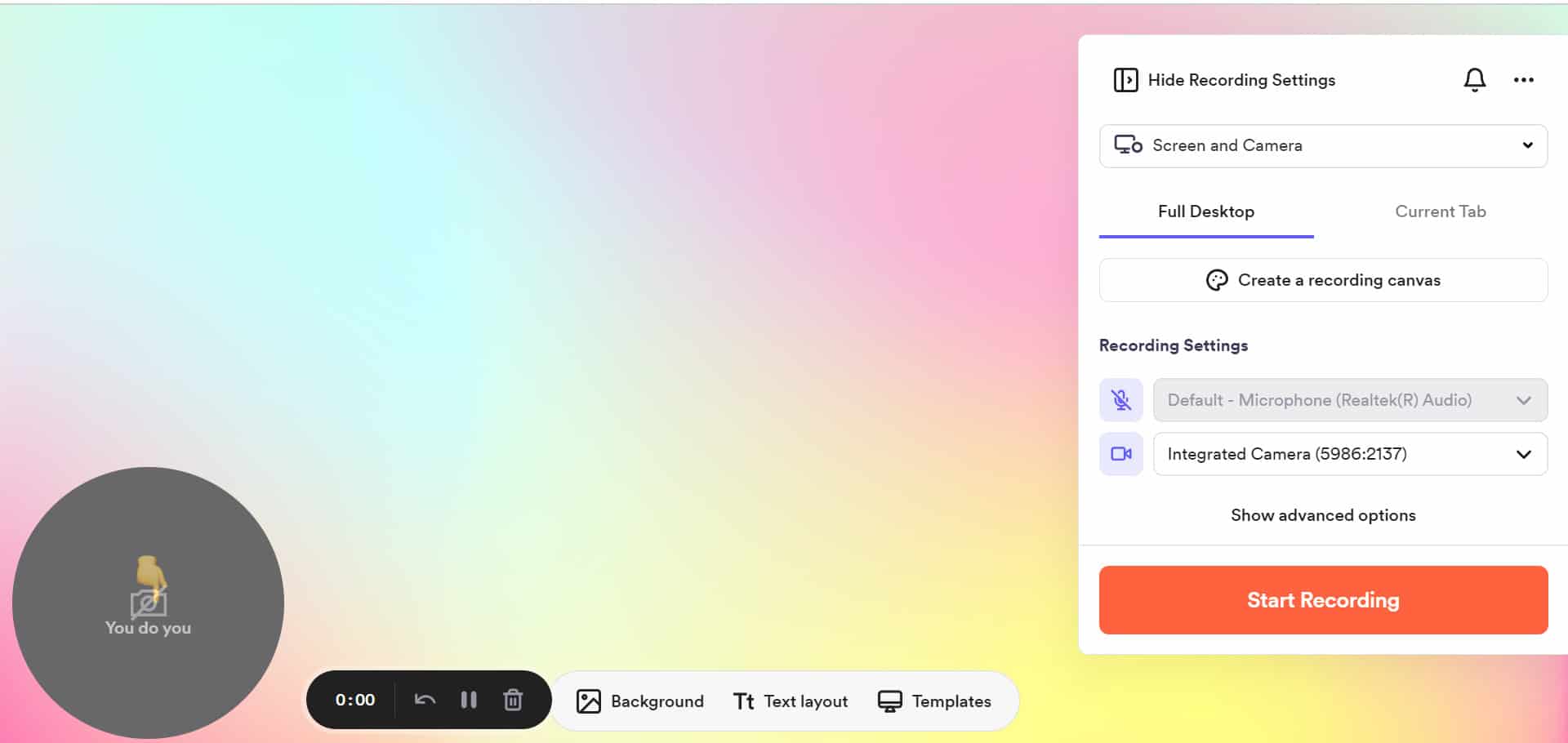Viewport: 1568px width, 743px height.
Task: Expand the Screen and Camera dropdown
Action: (1323, 145)
